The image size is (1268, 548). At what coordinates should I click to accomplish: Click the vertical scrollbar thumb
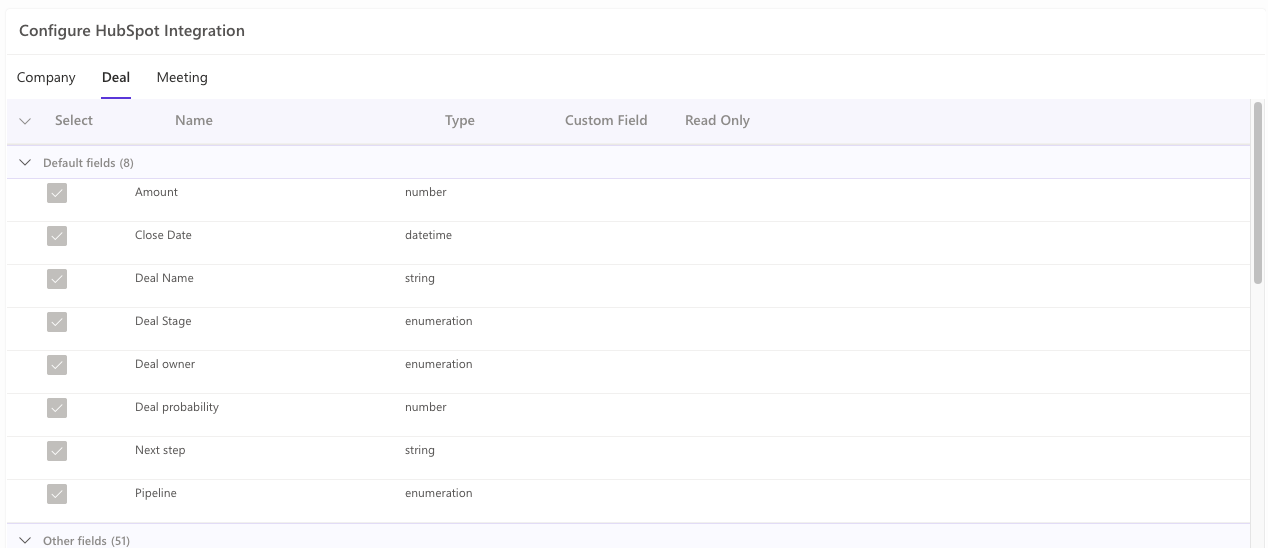[x=1258, y=193]
